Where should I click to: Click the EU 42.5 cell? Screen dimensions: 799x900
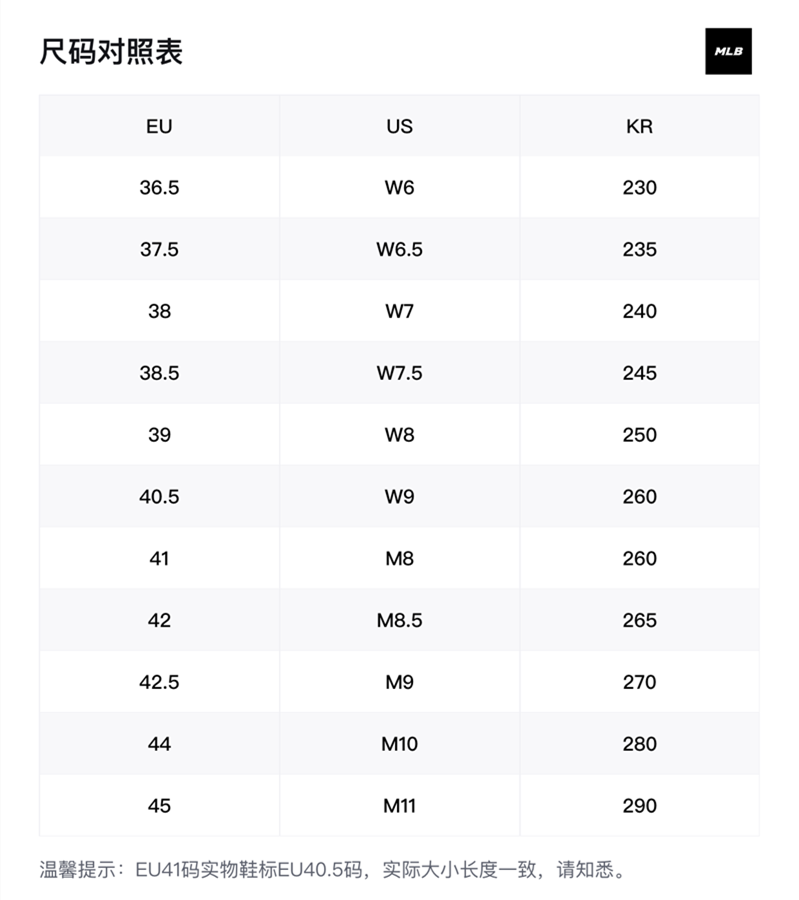pyautogui.click(x=159, y=682)
